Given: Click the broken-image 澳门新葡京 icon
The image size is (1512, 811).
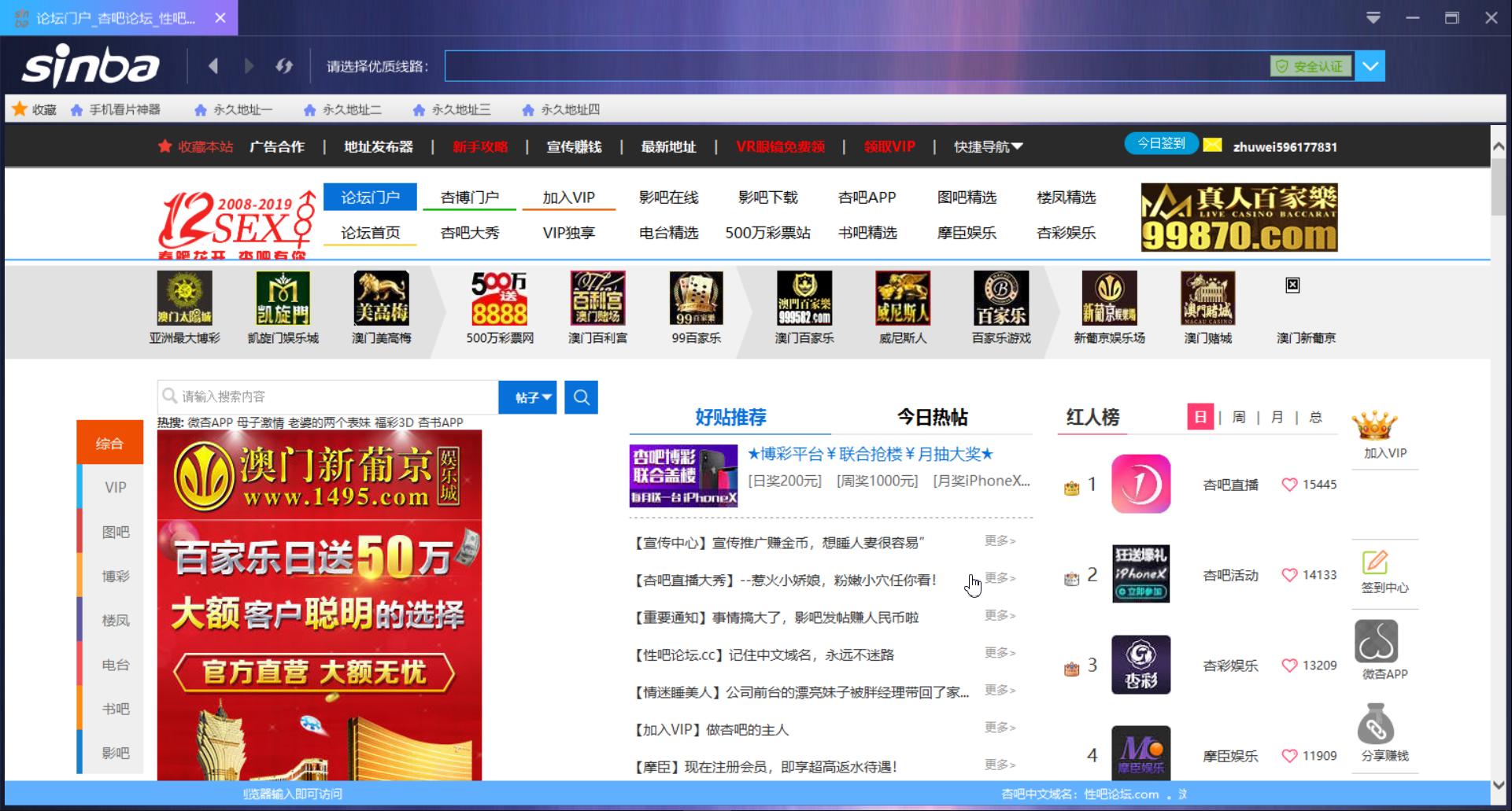Looking at the screenshot, I should coord(1292,285).
